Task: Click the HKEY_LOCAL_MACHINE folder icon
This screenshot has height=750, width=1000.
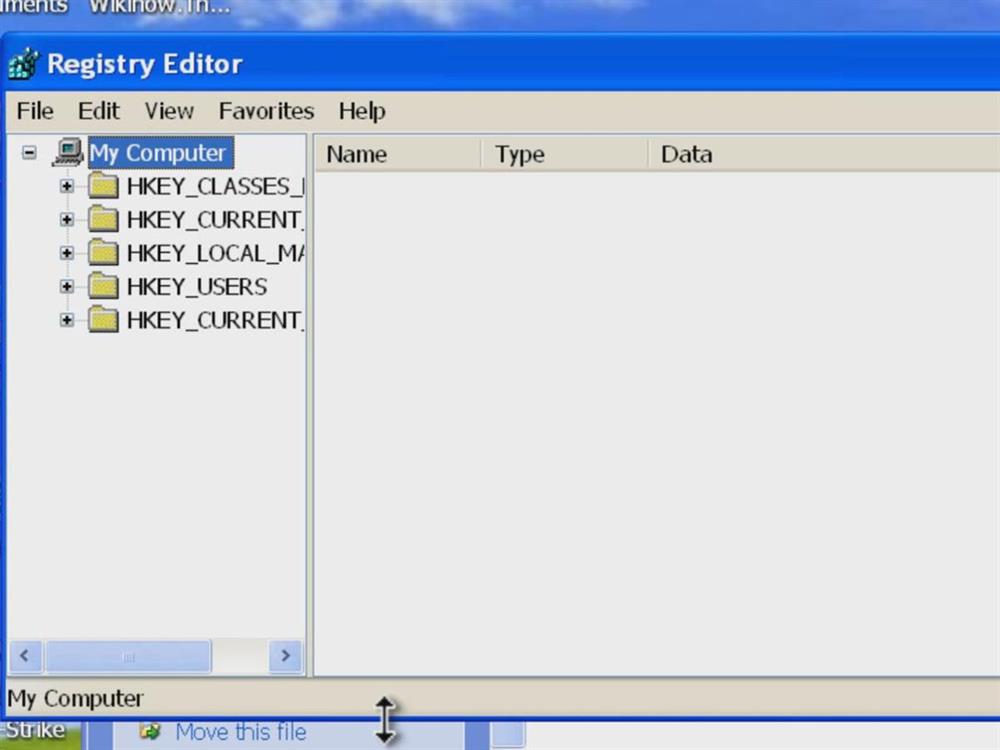Action: (103, 253)
